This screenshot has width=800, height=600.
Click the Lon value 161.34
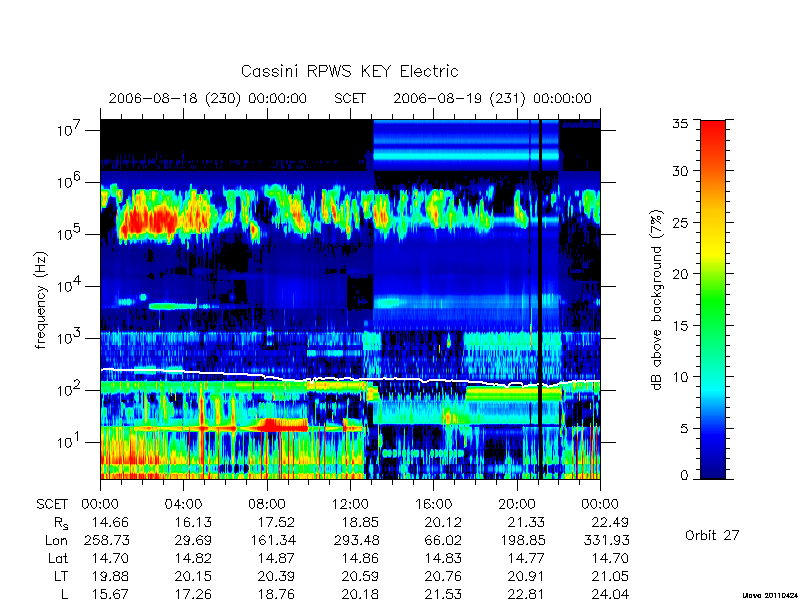tap(271, 540)
